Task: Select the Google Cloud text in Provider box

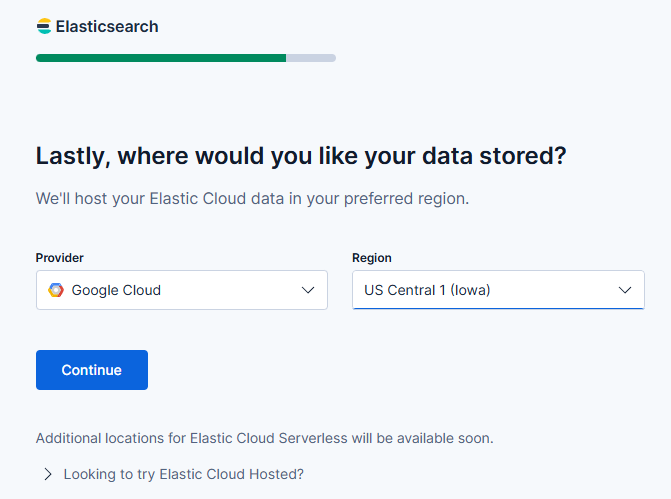Action: click(116, 290)
